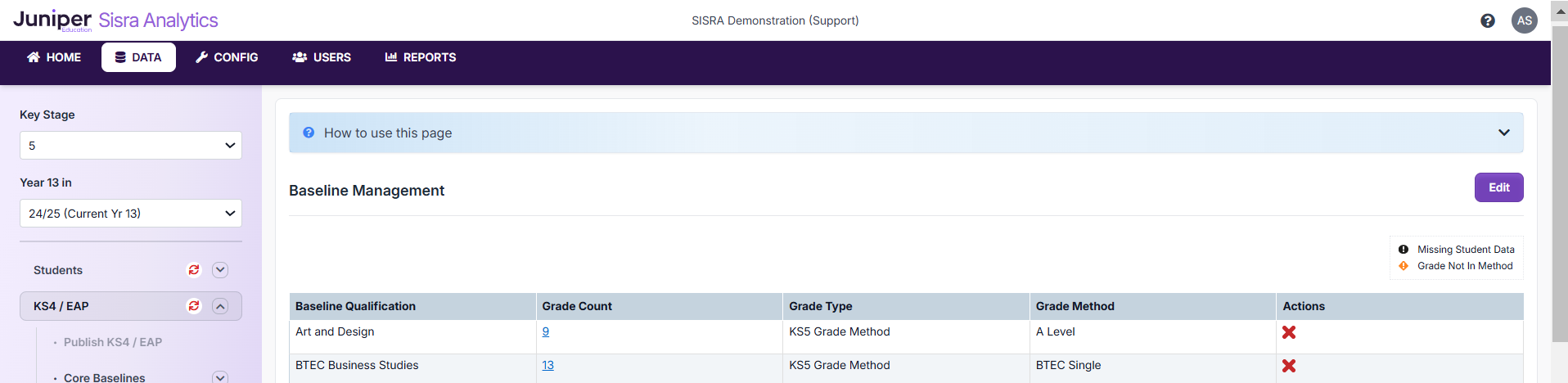This screenshot has width=1568, height=383.
Task: Delete the Art and Design baseline
Action: click(x=1289, y=332)
